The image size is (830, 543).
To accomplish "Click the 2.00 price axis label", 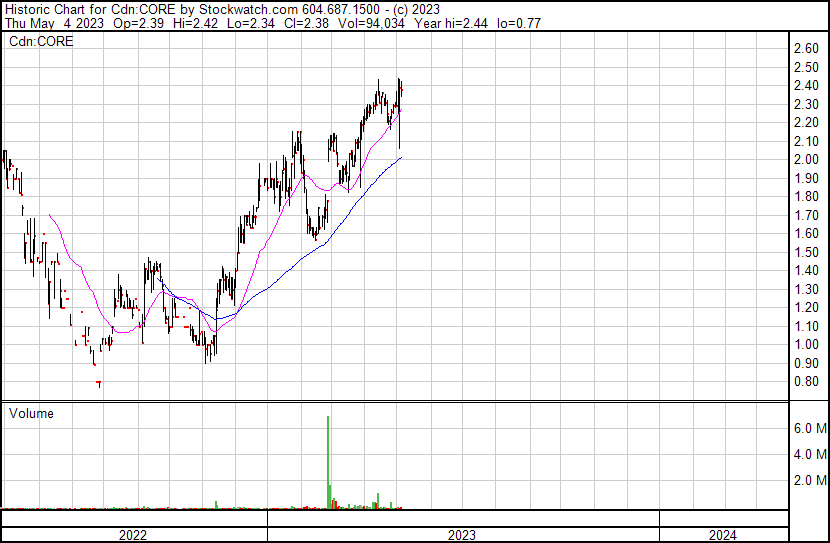I will pyautogui.click(x=805, y=160).
